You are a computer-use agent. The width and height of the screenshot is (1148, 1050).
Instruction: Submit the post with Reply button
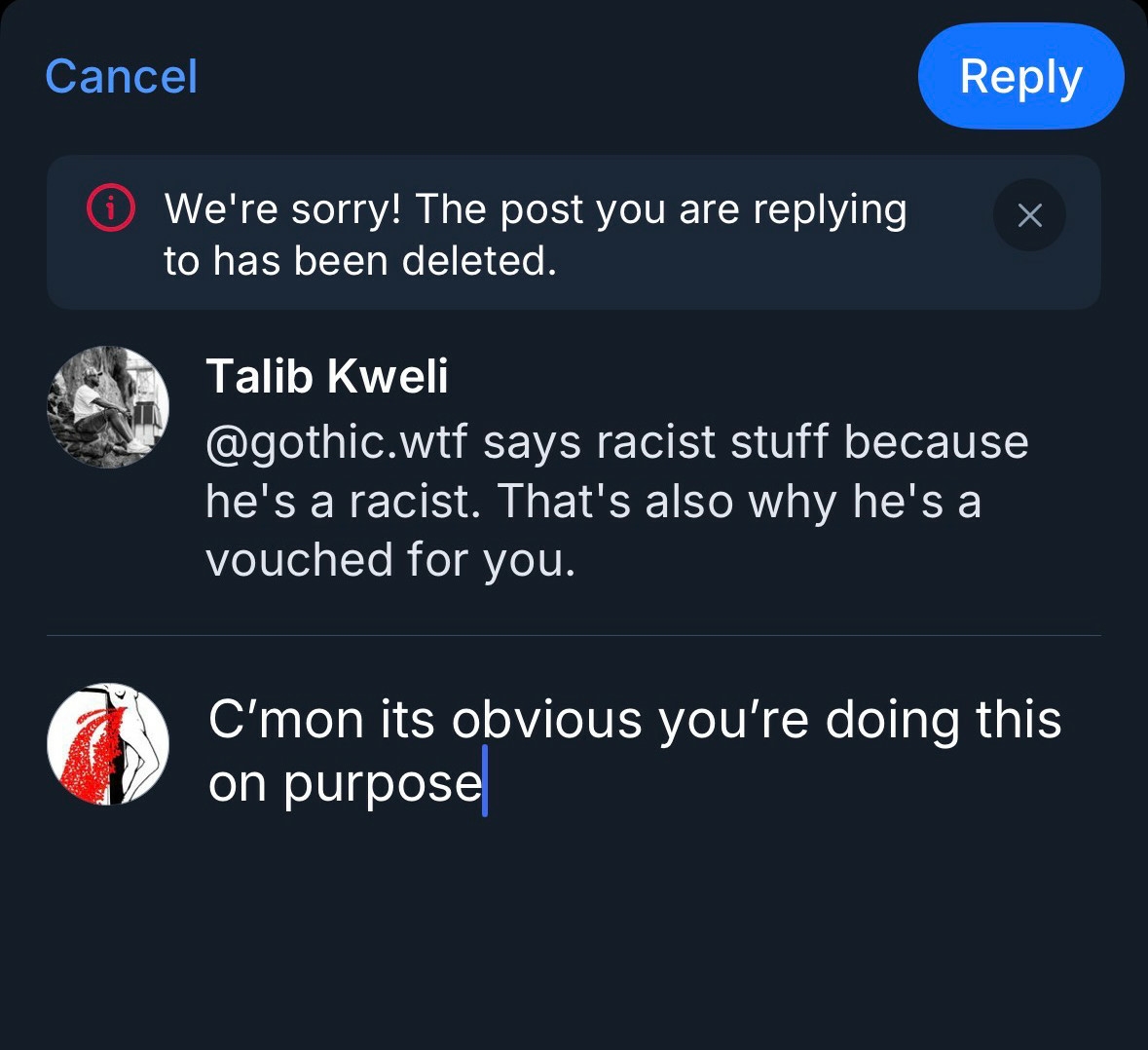[x=1020, y=77]
